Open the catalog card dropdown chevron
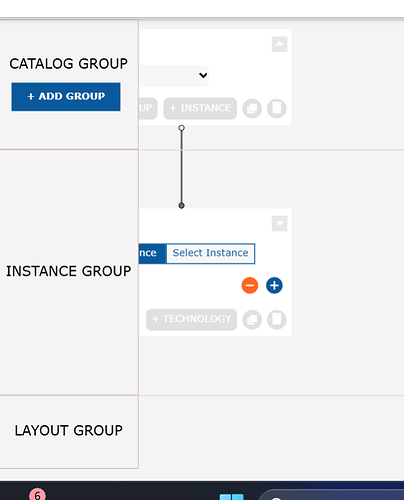Image resolution: width=404 pixels, height=500 pixels. pyautogui.click(x=203, y=75)
